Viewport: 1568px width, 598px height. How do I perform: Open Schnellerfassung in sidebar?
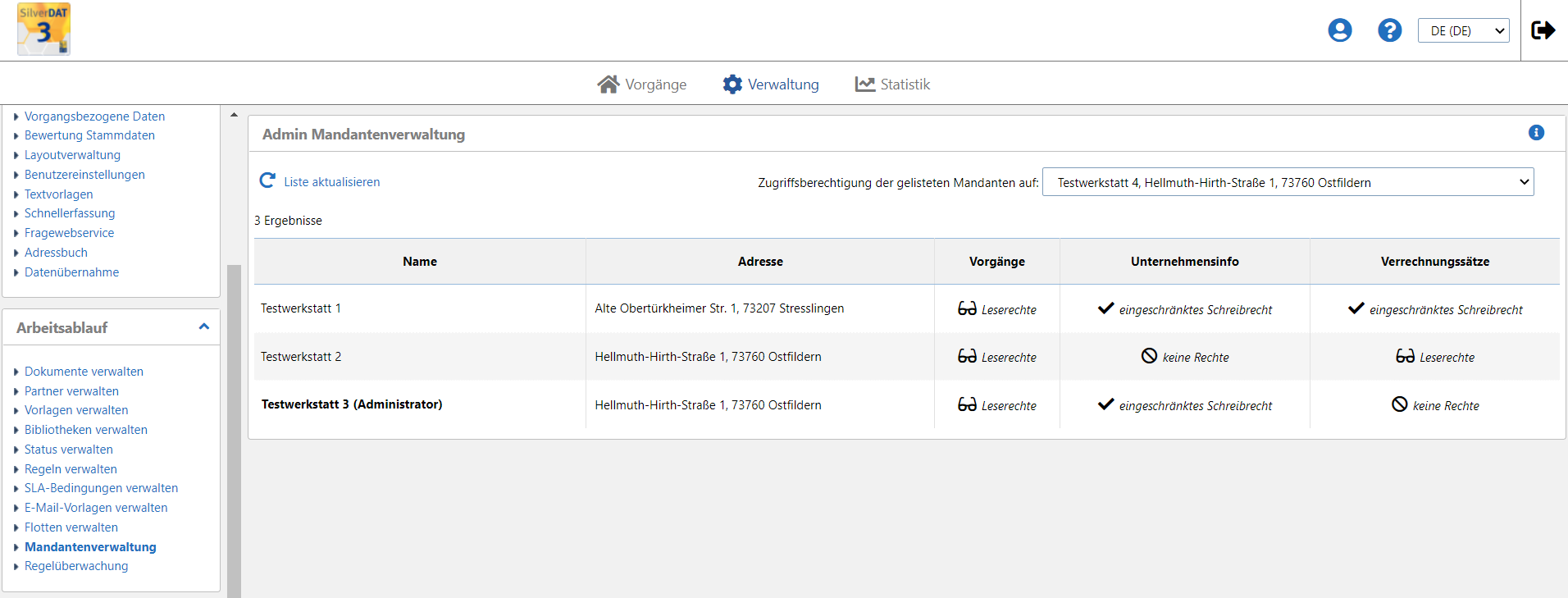(x=70, y=213)
